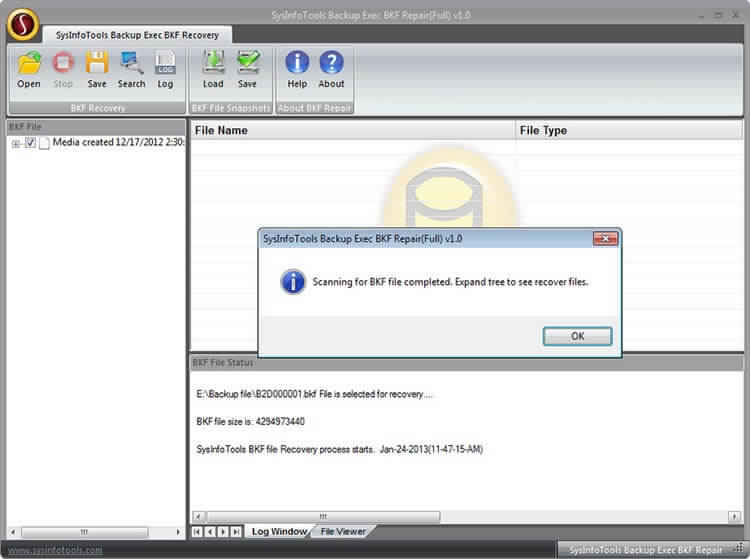Expand the Media created tree node
This screenshot has width=750, height=559.
pos(16,143)
